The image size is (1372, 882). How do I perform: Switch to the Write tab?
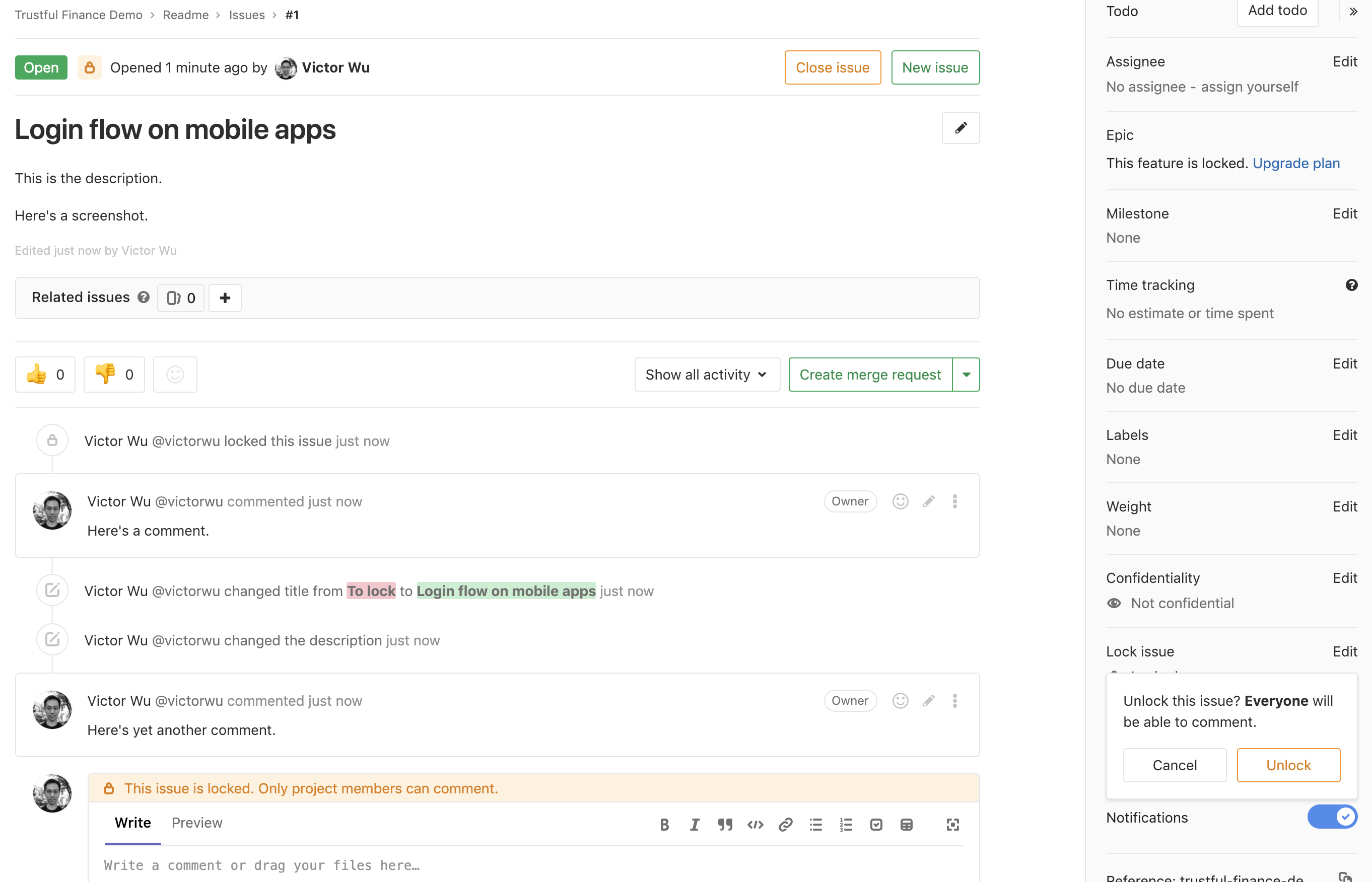[132, 823]
